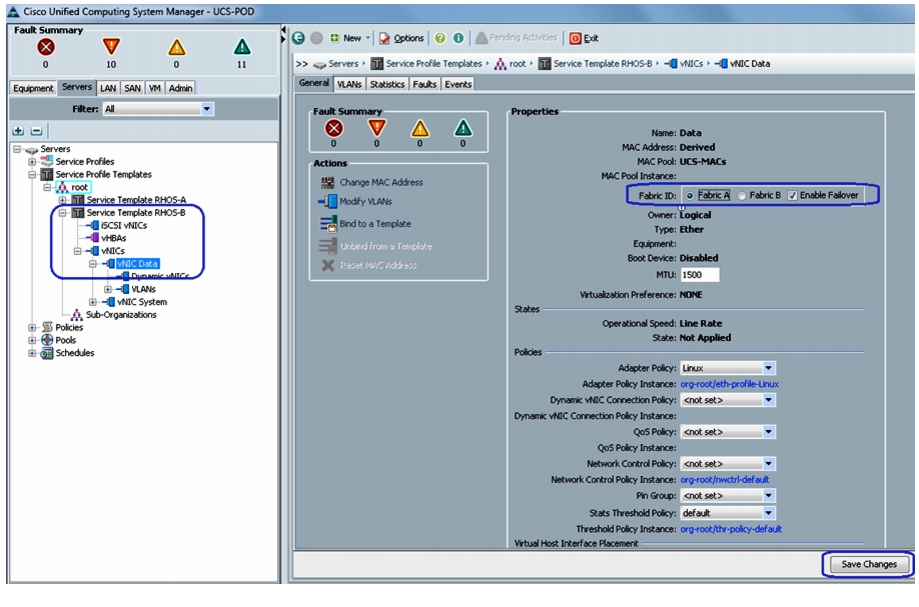Click the warning fault icon in right Fault Summary

[x=463, y=128]
